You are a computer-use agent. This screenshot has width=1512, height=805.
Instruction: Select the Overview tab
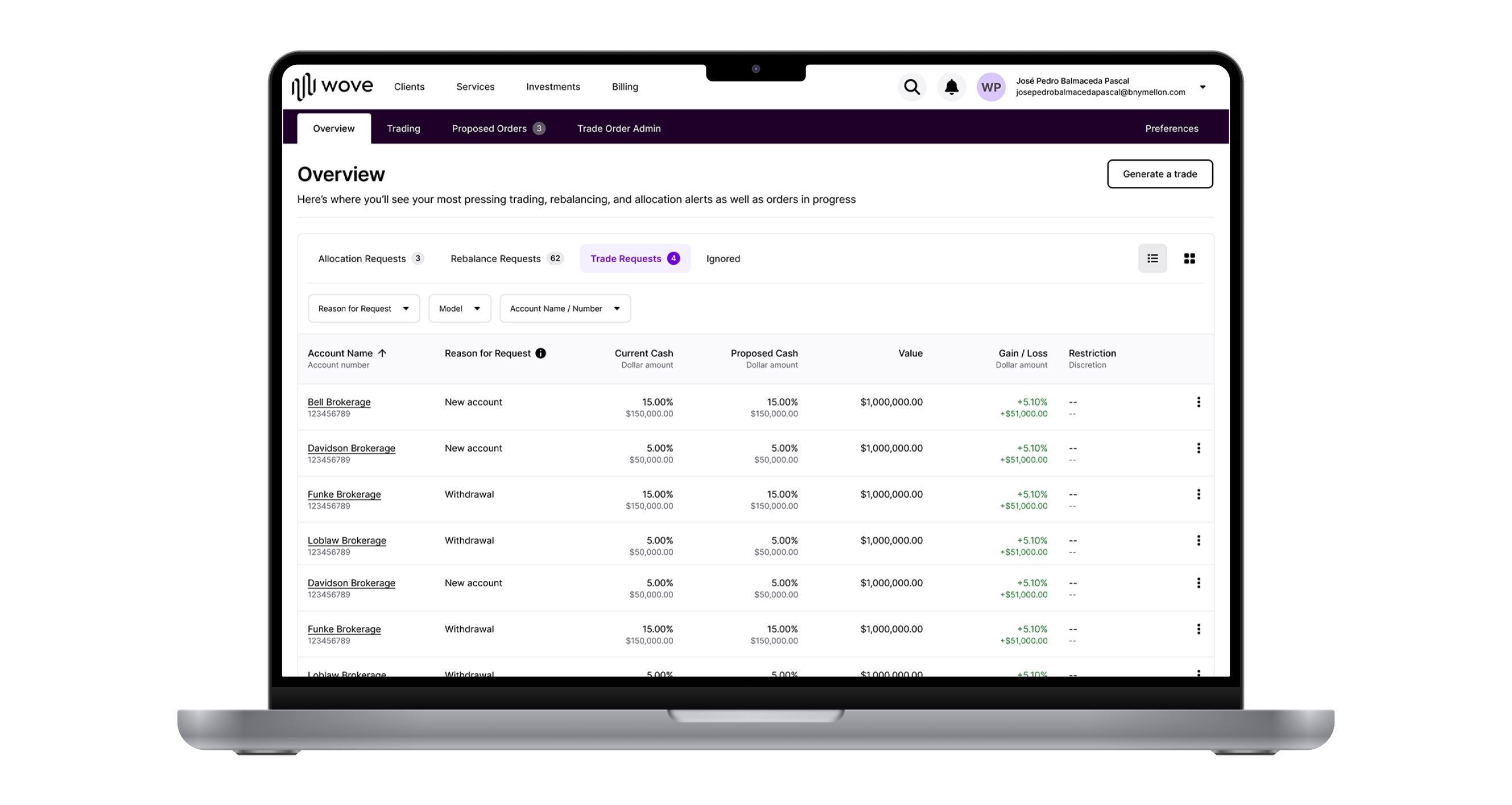point(333,128)
